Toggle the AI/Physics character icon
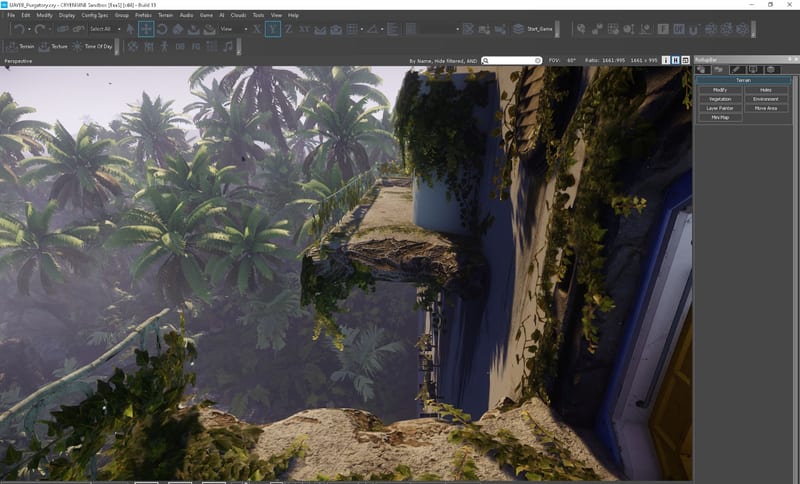800x484 pixels. tap(164, 46)
